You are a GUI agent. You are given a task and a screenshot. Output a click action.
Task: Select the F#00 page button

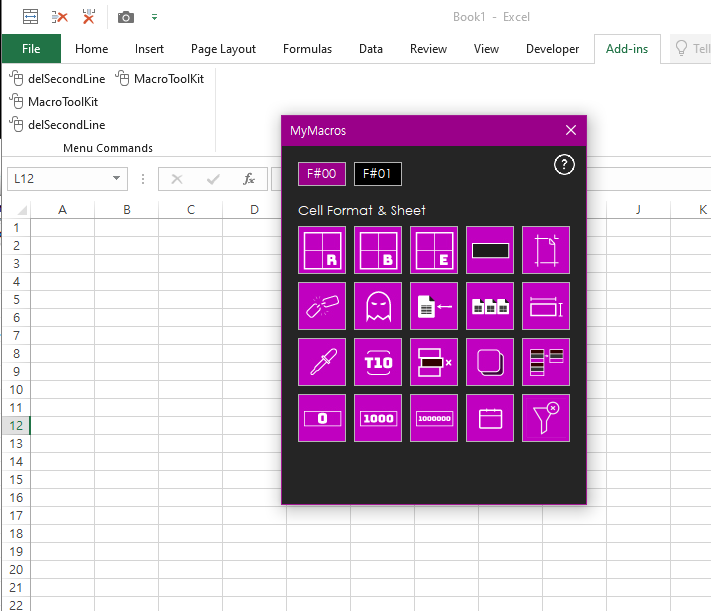click(321, 174)
